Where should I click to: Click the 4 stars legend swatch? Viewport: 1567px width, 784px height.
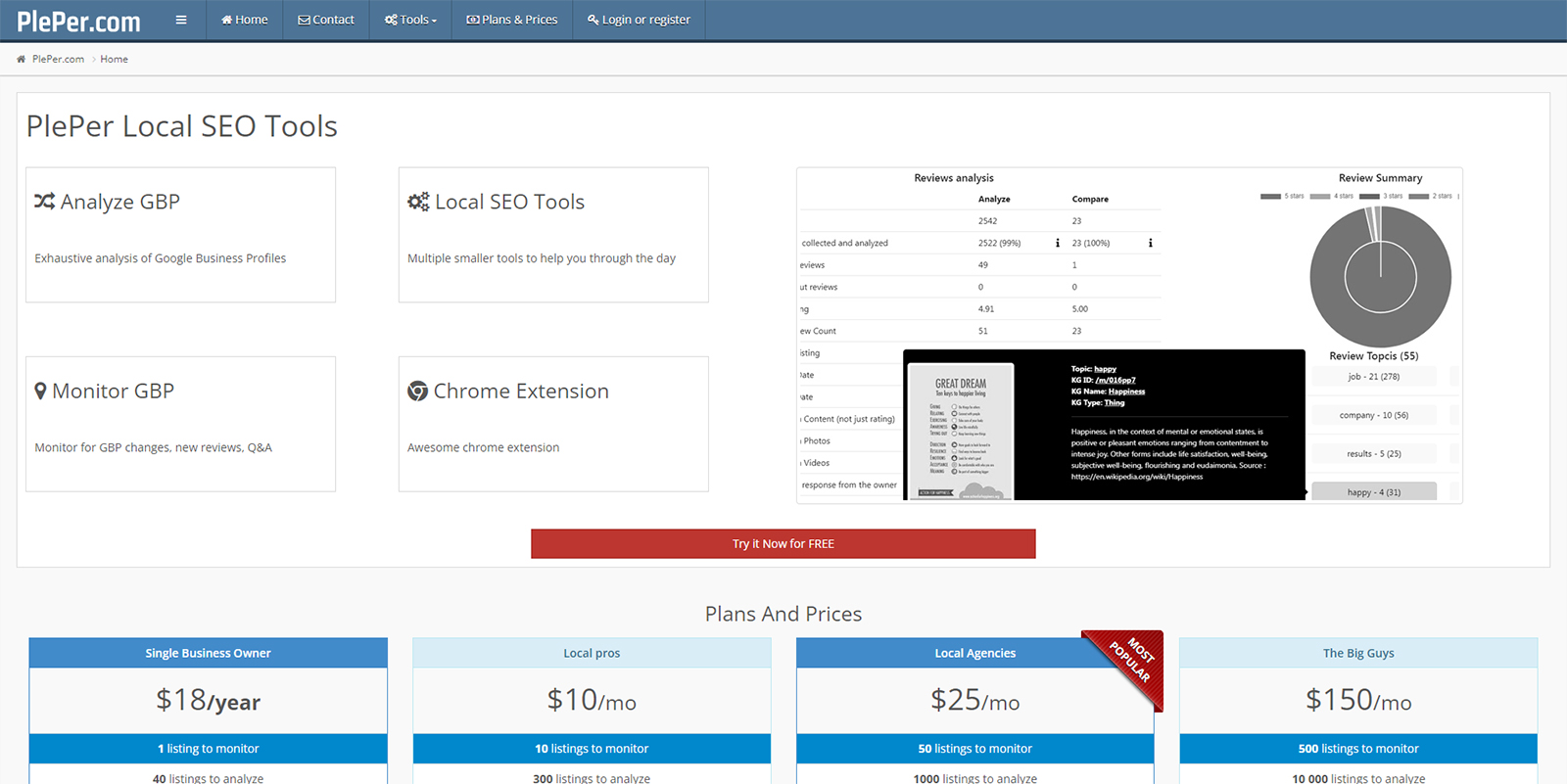coord(1320,196)
